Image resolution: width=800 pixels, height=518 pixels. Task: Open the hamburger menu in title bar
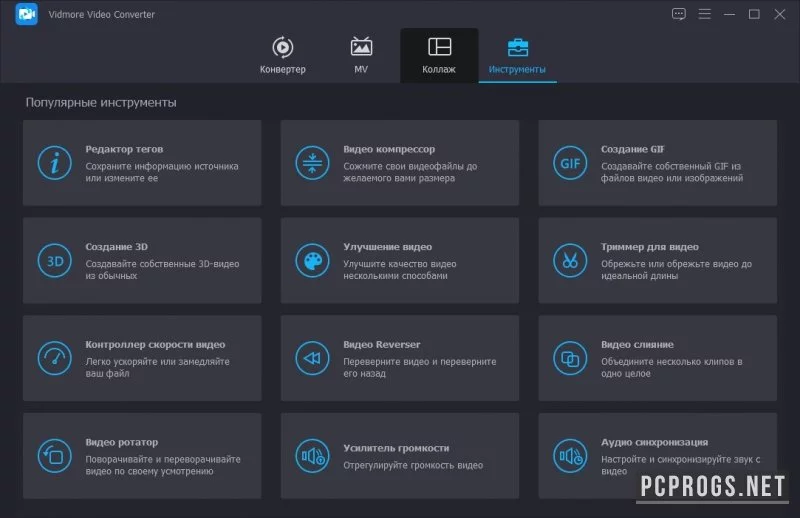coord(705,14)
